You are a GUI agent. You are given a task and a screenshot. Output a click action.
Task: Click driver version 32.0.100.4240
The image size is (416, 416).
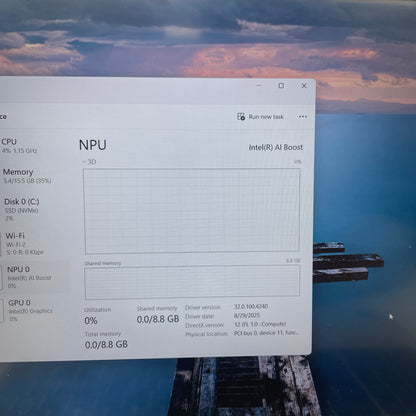pyautogui.click(x=251, y=307)
